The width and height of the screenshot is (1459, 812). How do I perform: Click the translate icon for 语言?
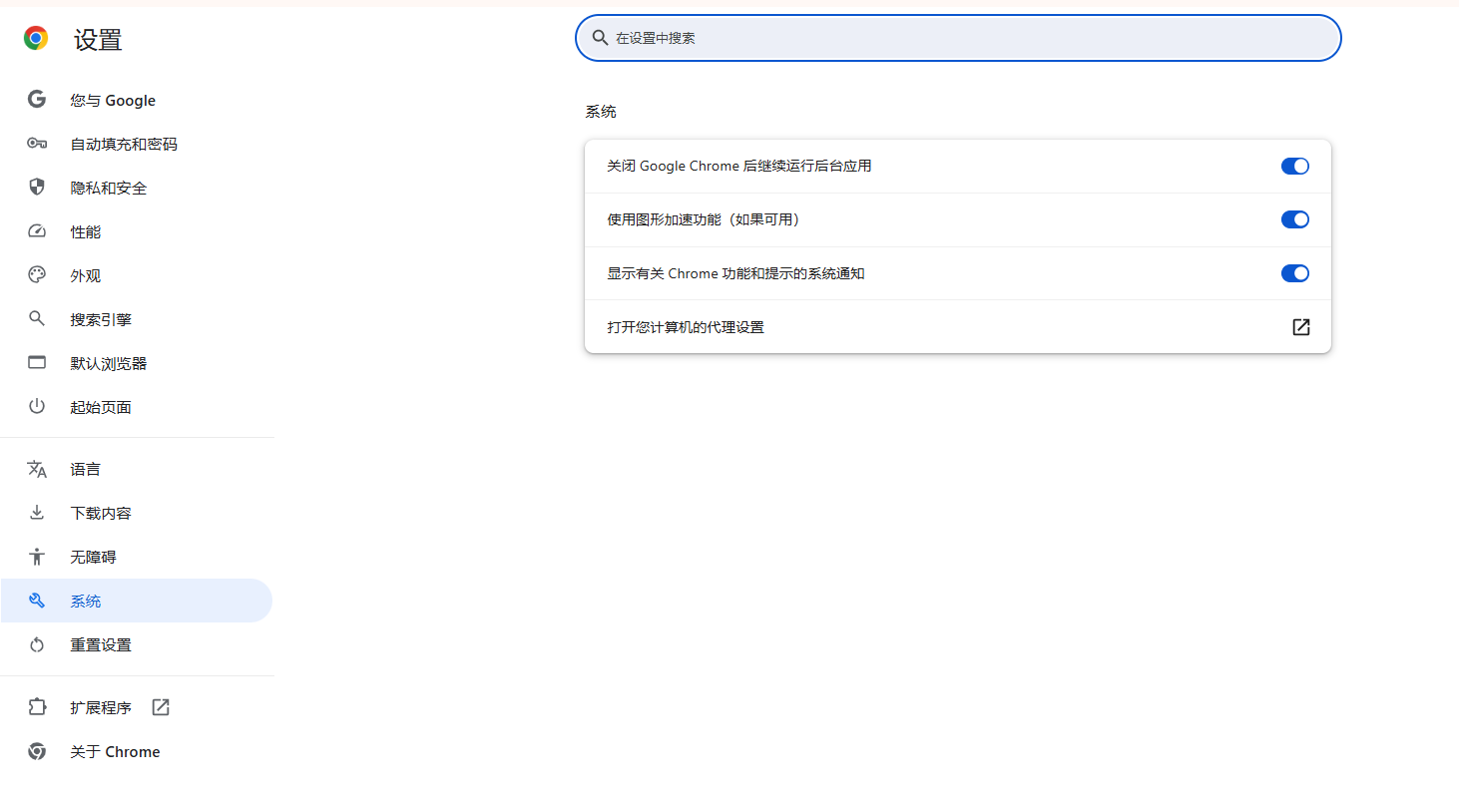click(x=37, y=469)
